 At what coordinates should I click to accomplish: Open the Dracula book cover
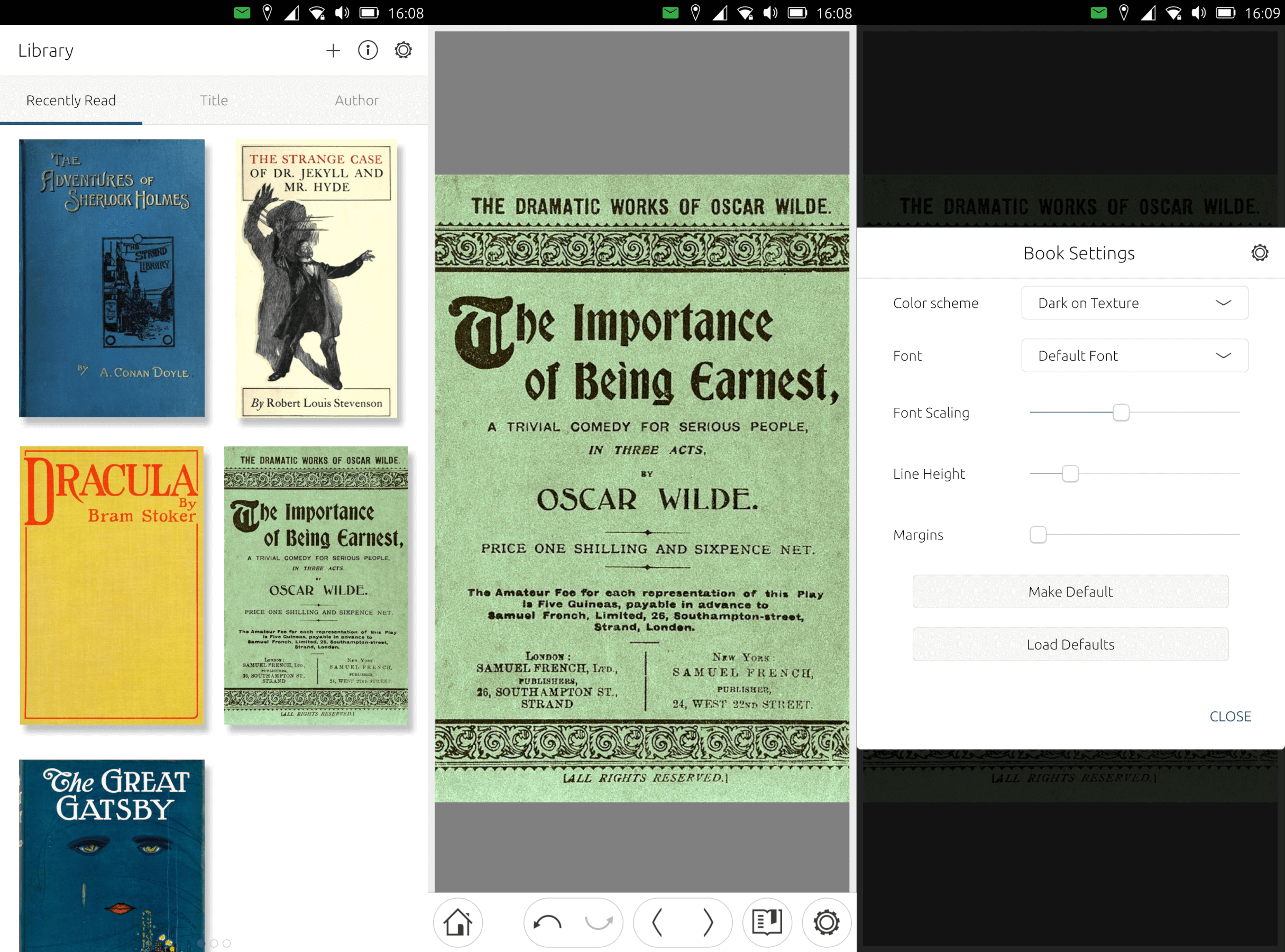(x=112, y=585)
